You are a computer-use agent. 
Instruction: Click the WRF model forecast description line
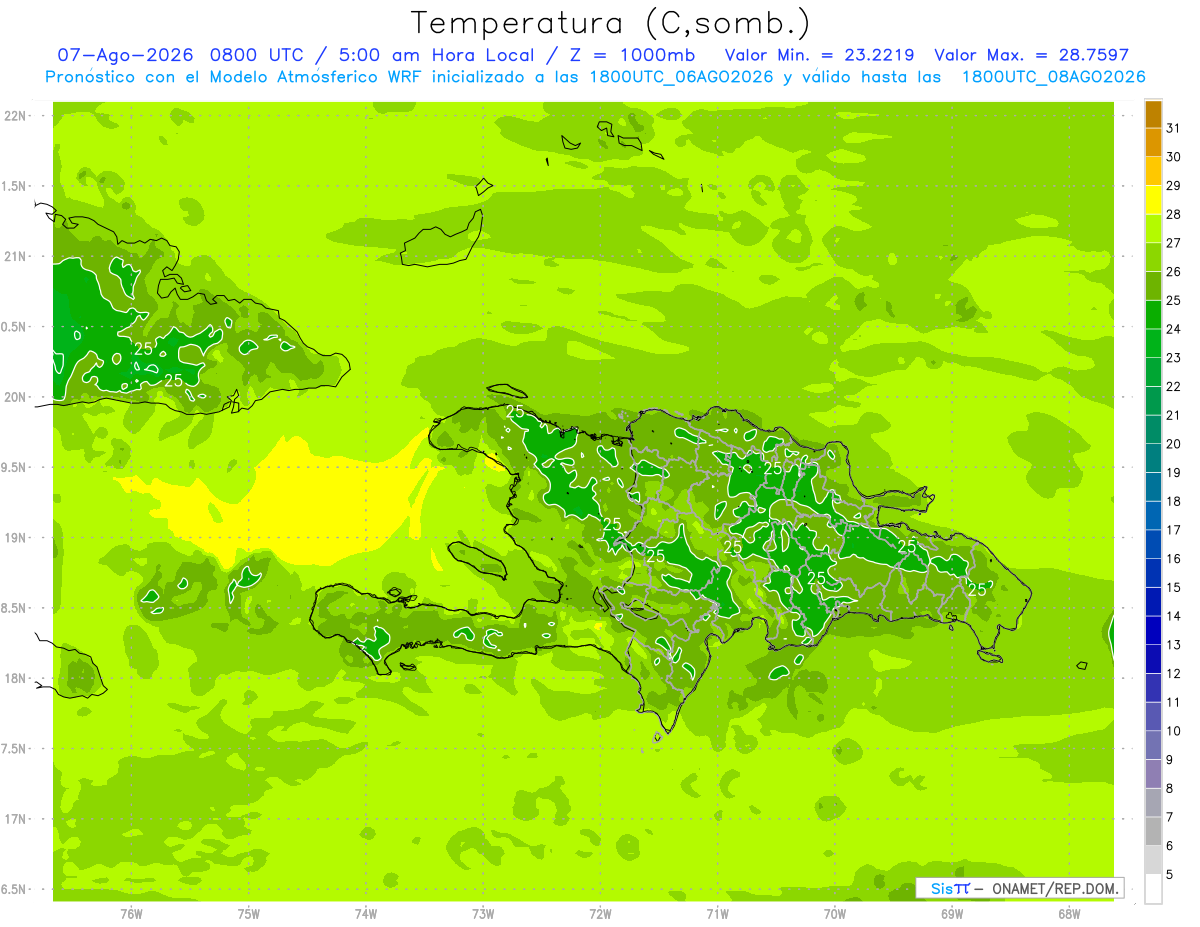point(595,77)
